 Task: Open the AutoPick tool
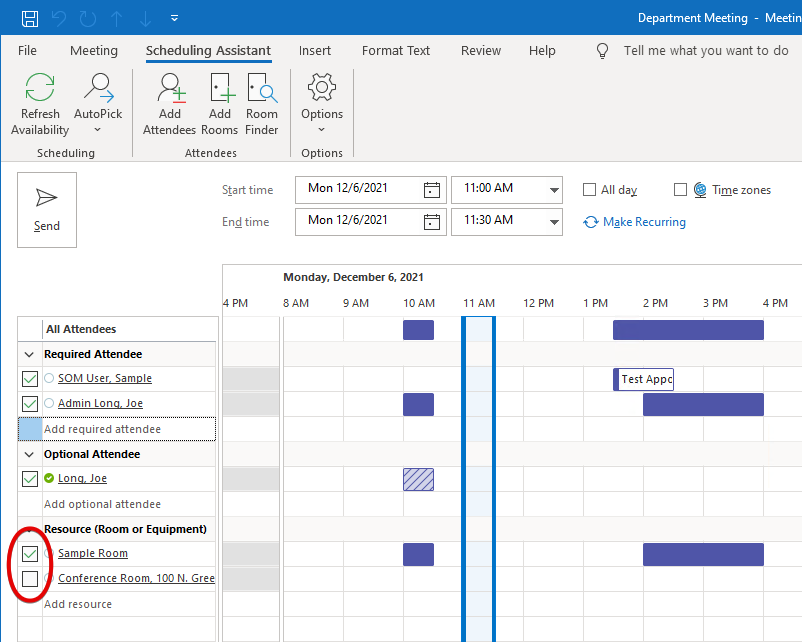tap(98, 88)
